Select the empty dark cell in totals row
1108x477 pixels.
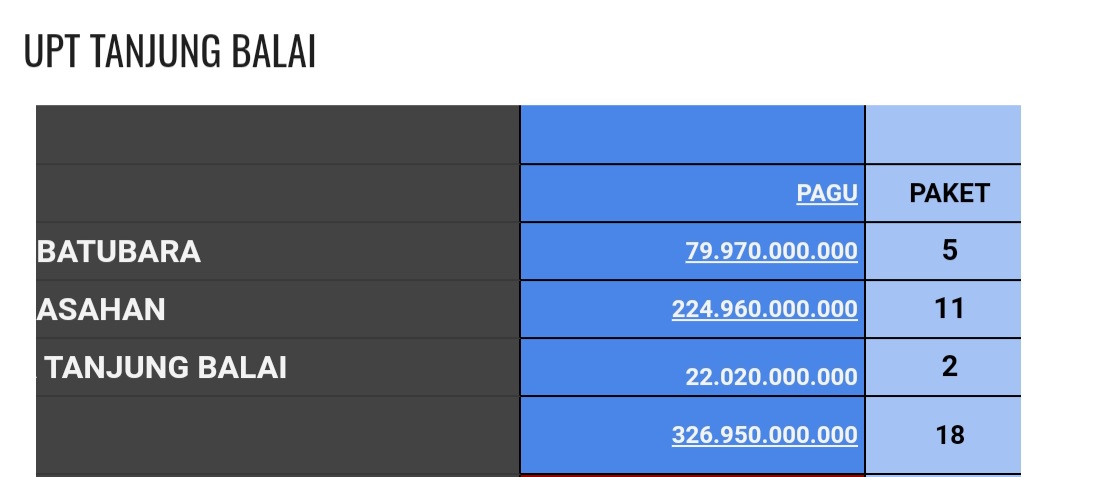click(x=278, y=435)
